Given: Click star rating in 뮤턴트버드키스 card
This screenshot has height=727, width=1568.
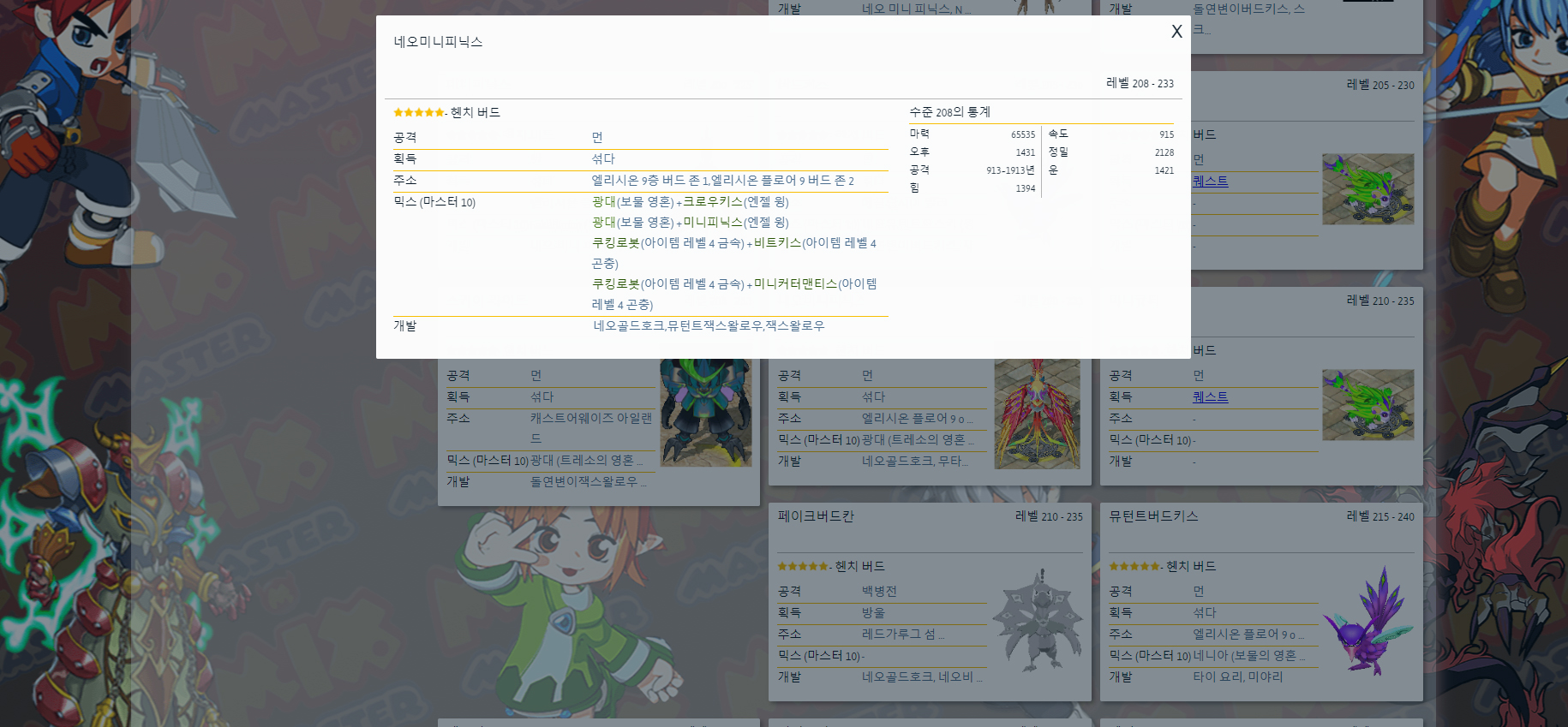Looking at the screenshot, I should [x=1134, y=566].
